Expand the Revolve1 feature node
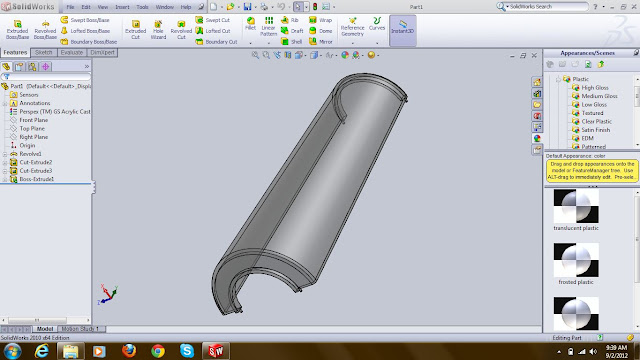The image size is (640, 360). pyautogui.click(x=5, y=154)
